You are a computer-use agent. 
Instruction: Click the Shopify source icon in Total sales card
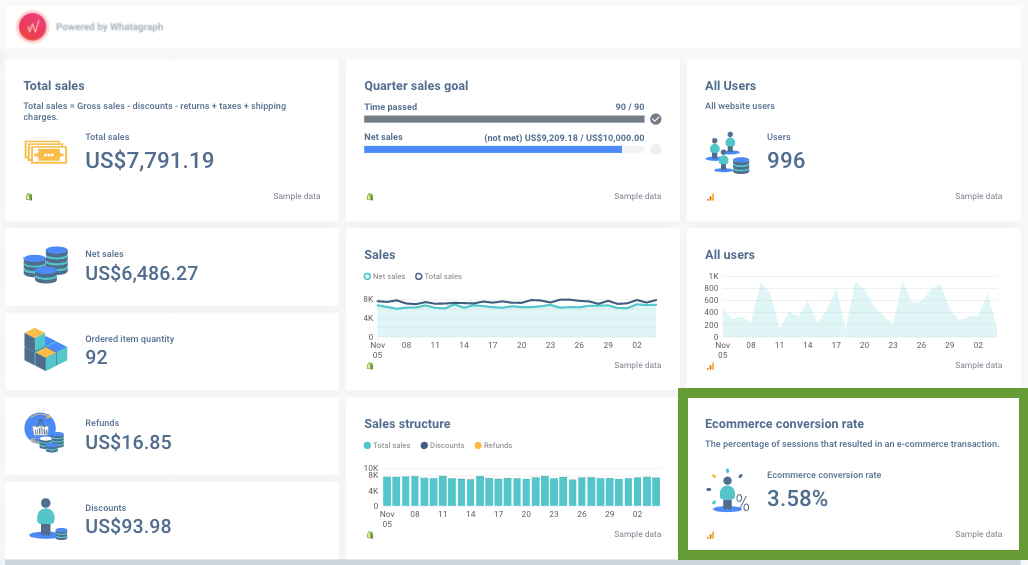click(x=29, y=197)
